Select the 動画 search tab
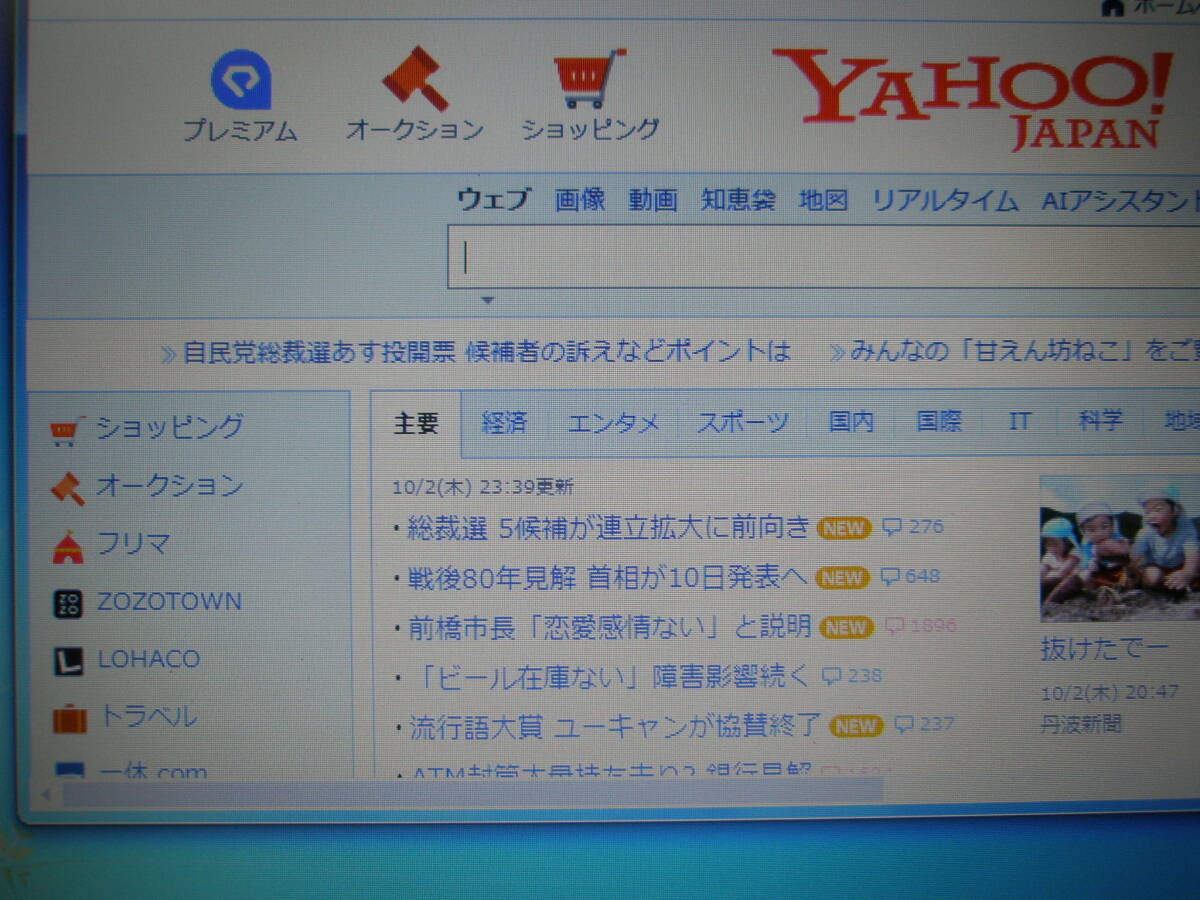This screenshot has height=900, width=1200. coord(653,199)
